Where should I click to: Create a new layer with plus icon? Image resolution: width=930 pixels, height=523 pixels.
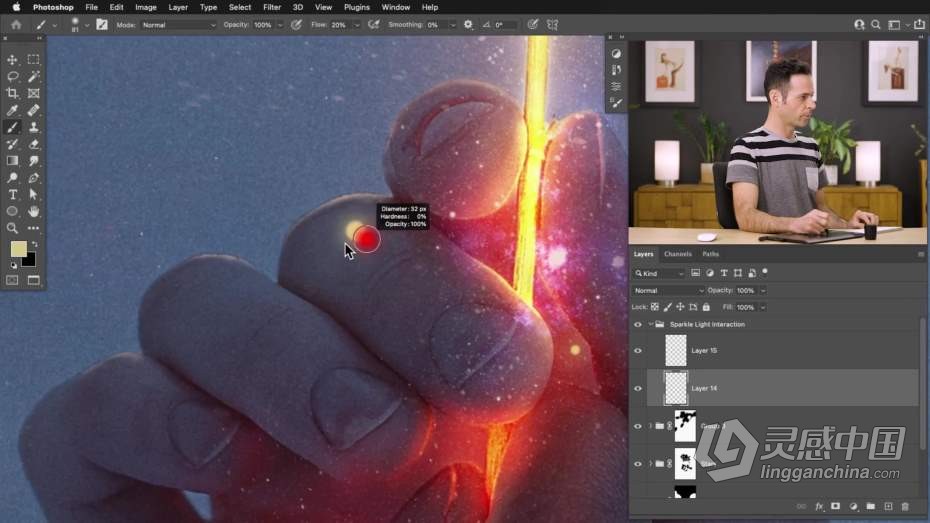pos(888,506)
